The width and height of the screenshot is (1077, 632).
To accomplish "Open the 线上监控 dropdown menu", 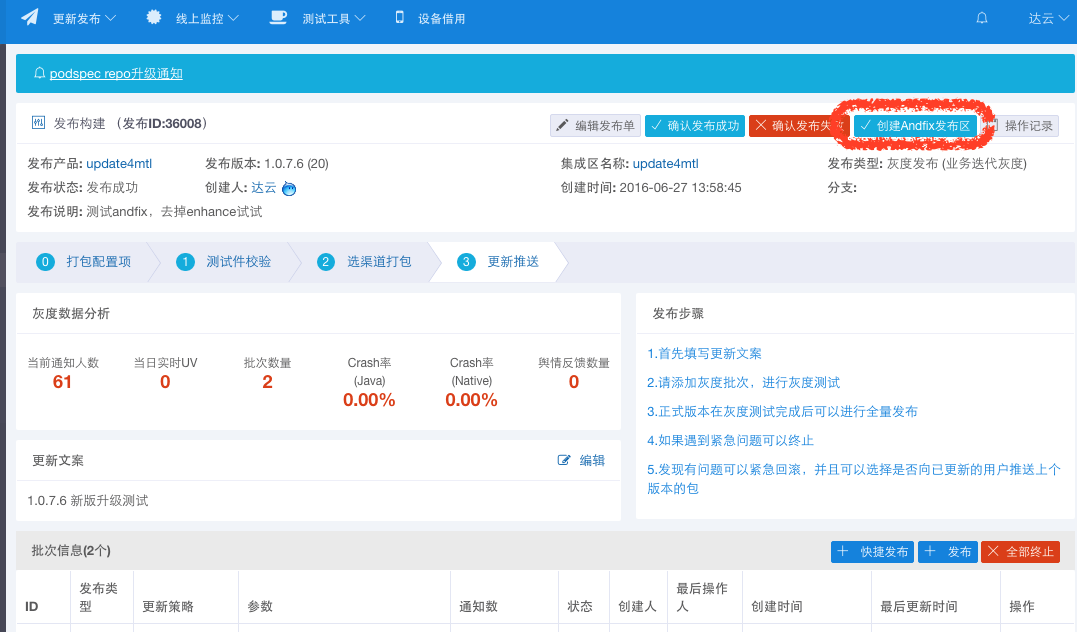I will [x=207, y=19].
